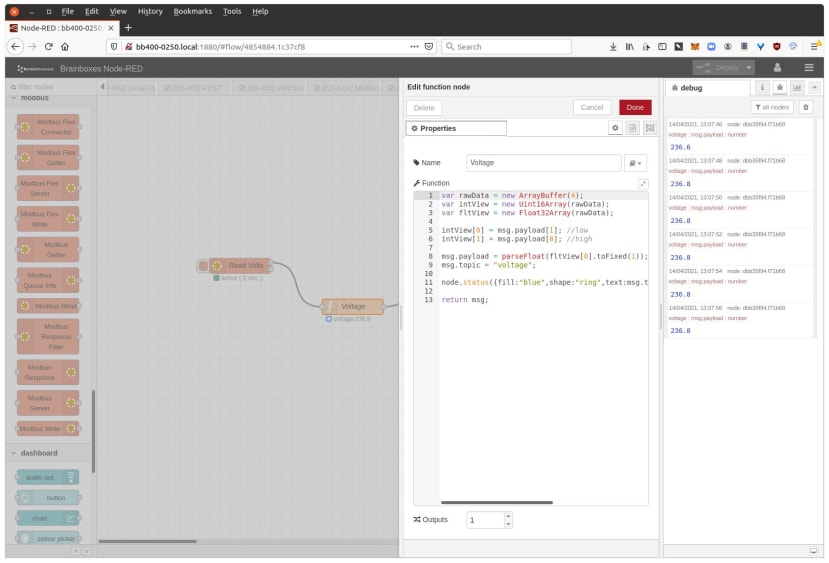829x563 pixels.
Task: Open Firefox downloads arrow icon
Action: coord(613,47)
